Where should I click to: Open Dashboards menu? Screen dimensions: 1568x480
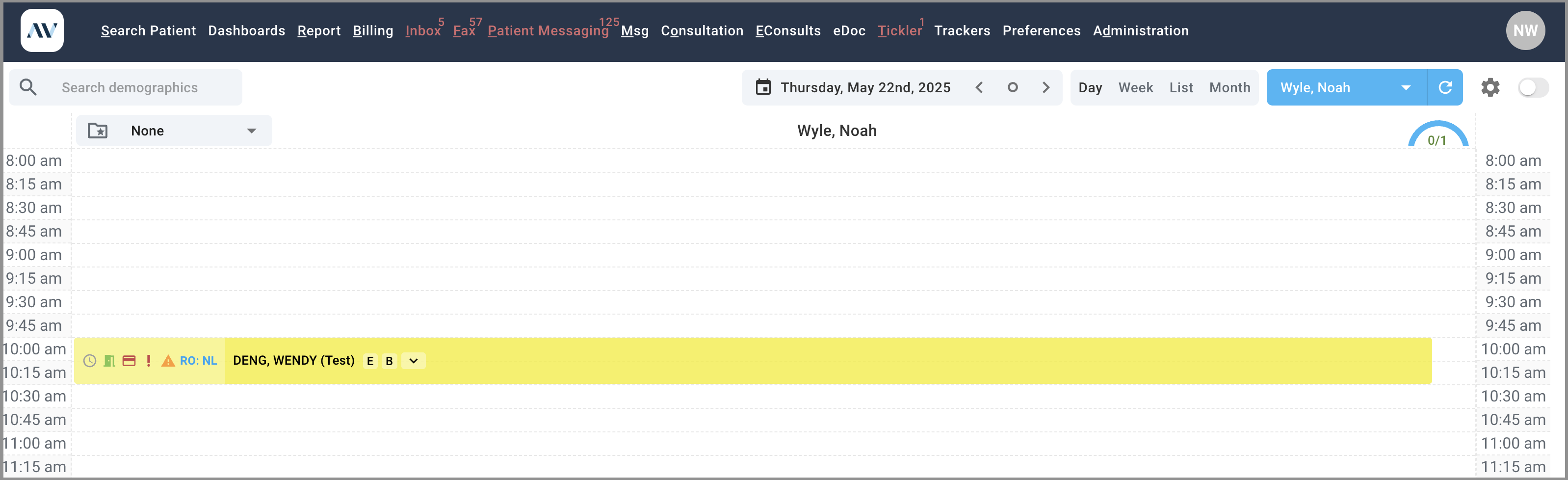click(x=246, y=30)
